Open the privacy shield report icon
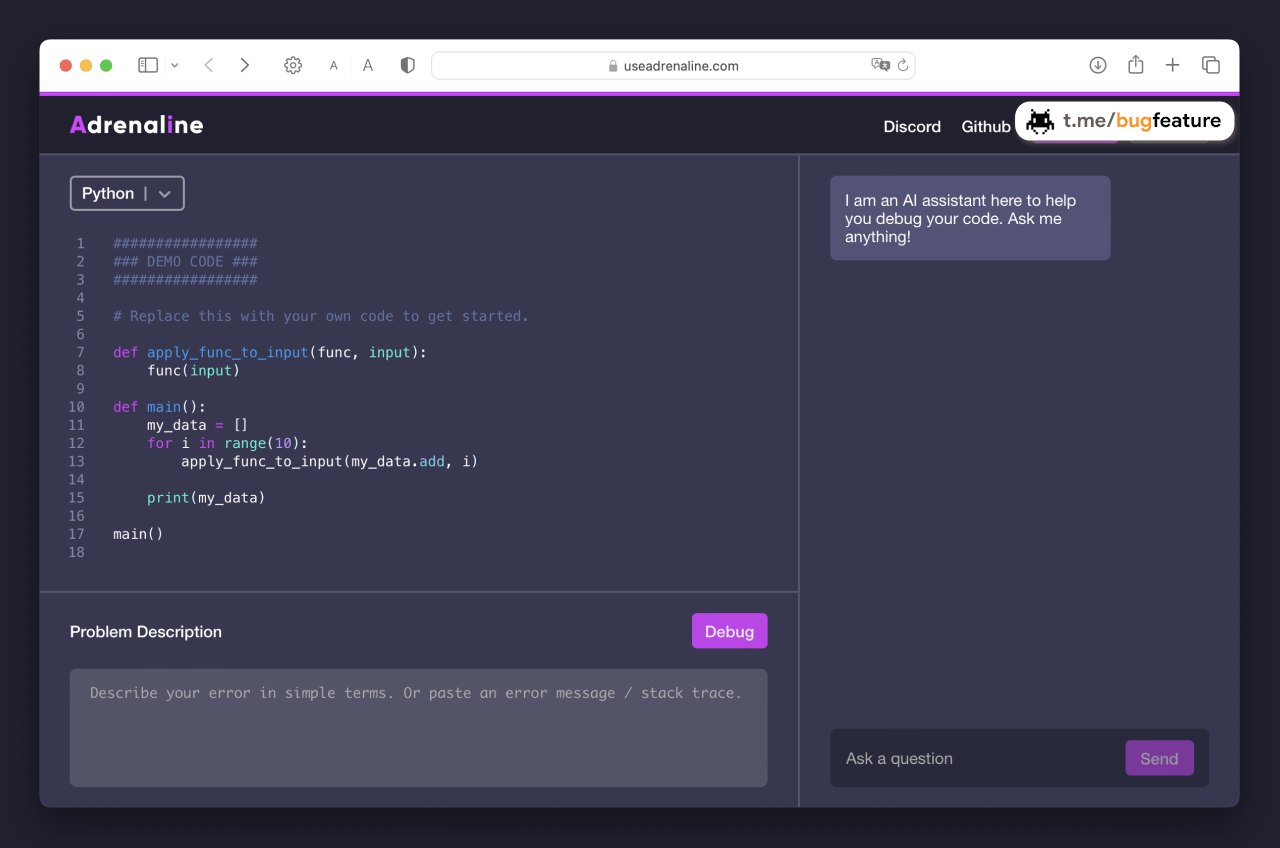 pyautogui.click(x=407, y=65)
